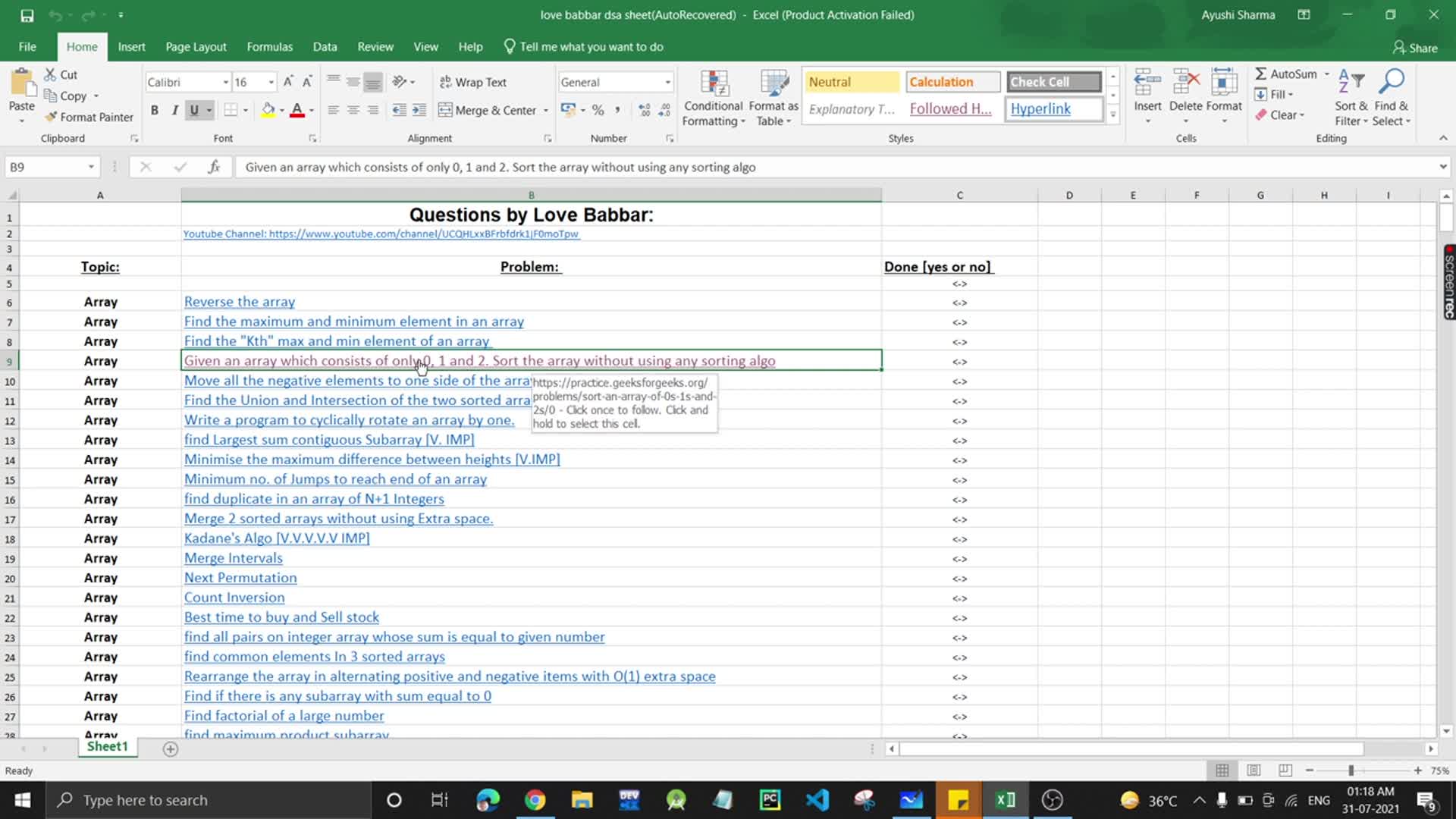Screen dimensions: 1456x819
Task: Toggle Bold formatting
Action: click(x=155, y=110)
